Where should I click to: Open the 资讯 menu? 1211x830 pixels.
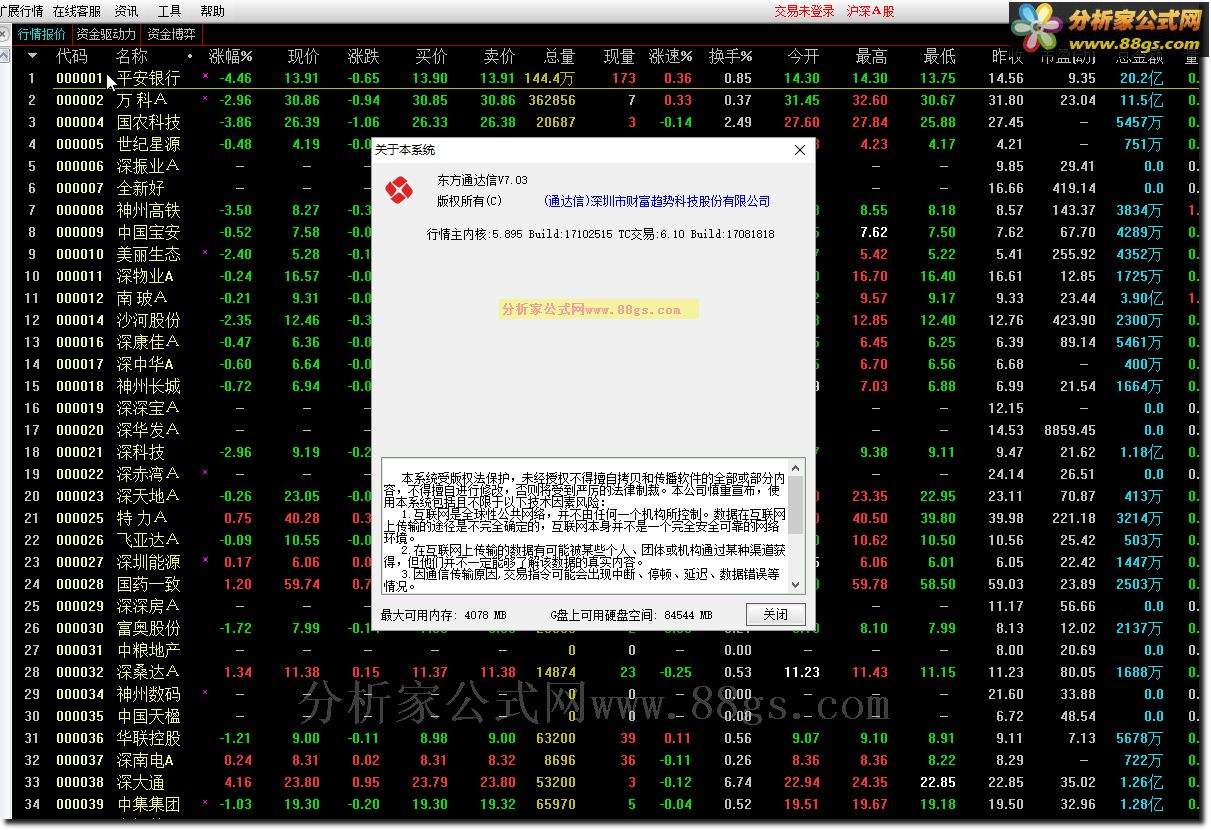click(x=127, y=11)
